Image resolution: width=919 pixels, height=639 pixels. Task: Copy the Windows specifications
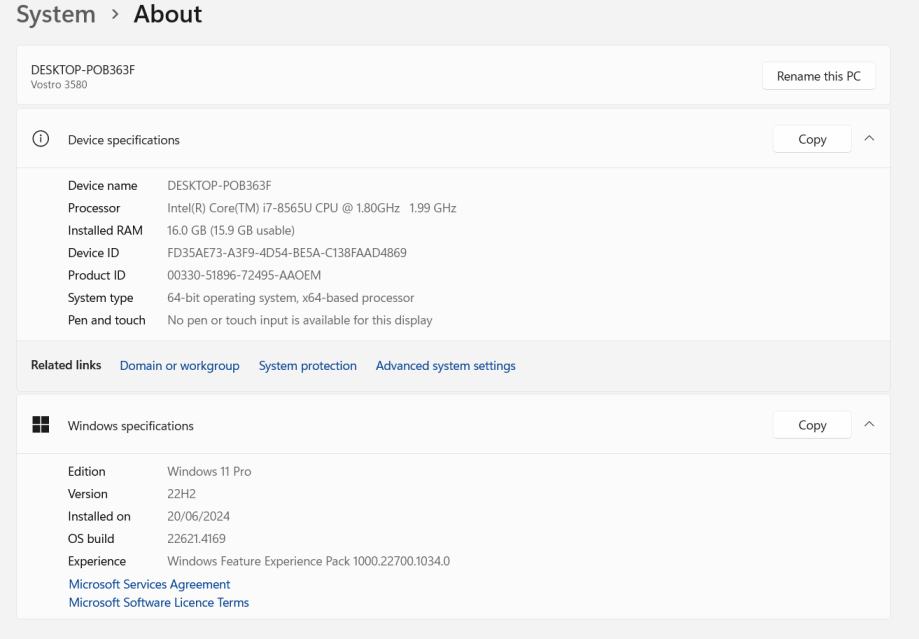click(812, 425)
